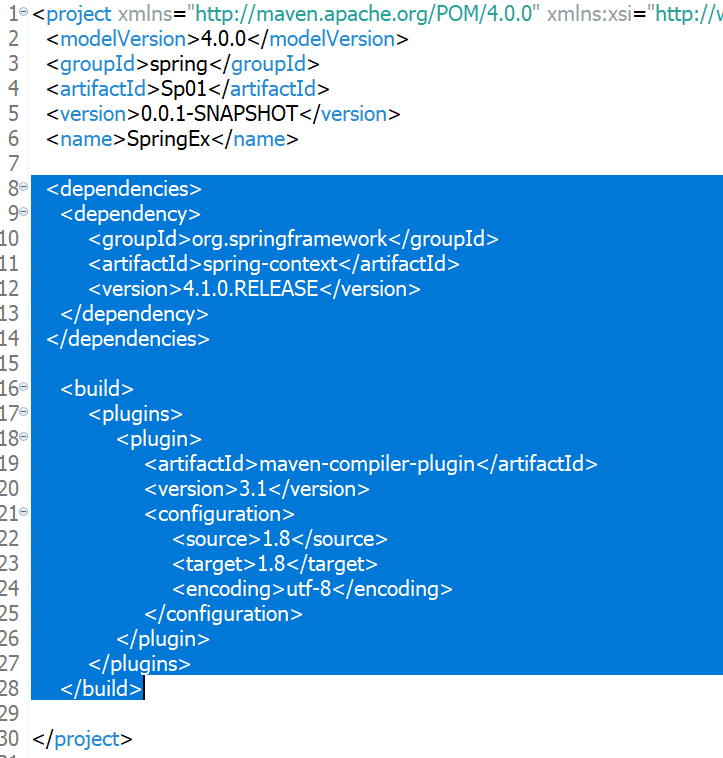Click the spring-context artifactId text
Screen dimensions: 723x758
[270, 264]
